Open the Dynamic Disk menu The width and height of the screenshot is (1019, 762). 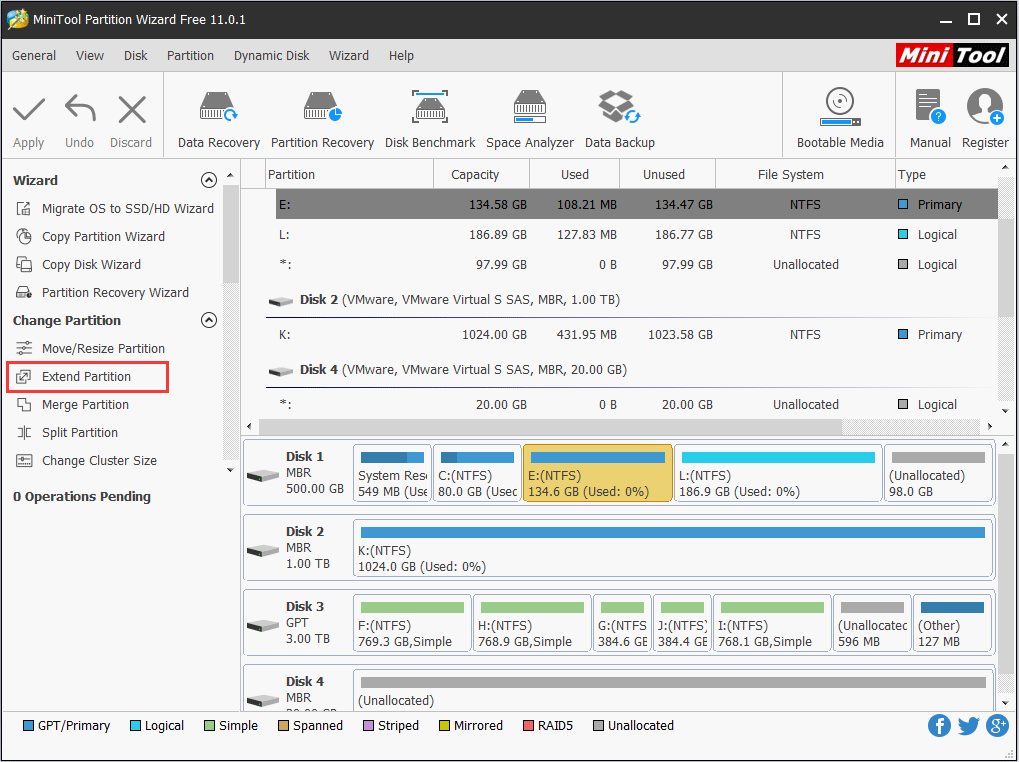click(272, 56)
